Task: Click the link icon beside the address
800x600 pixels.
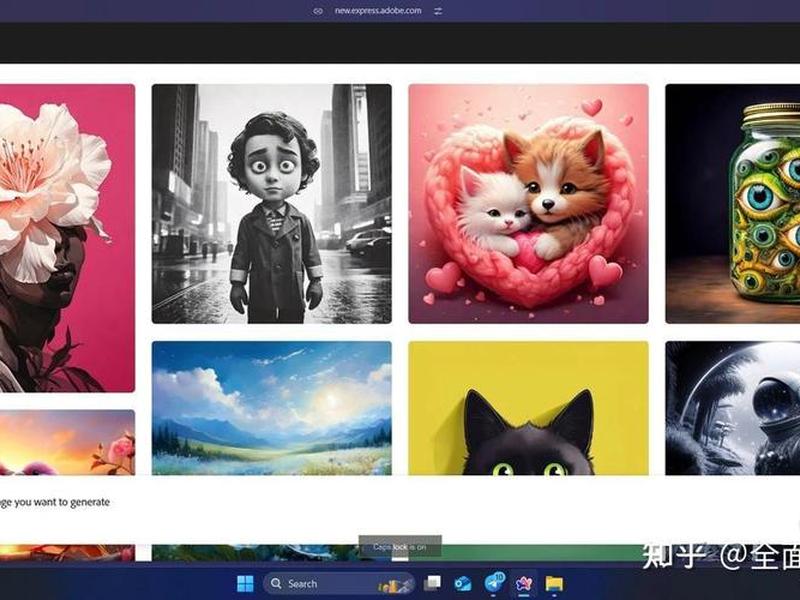Action: pyautogui.click(x=318, y=11)
